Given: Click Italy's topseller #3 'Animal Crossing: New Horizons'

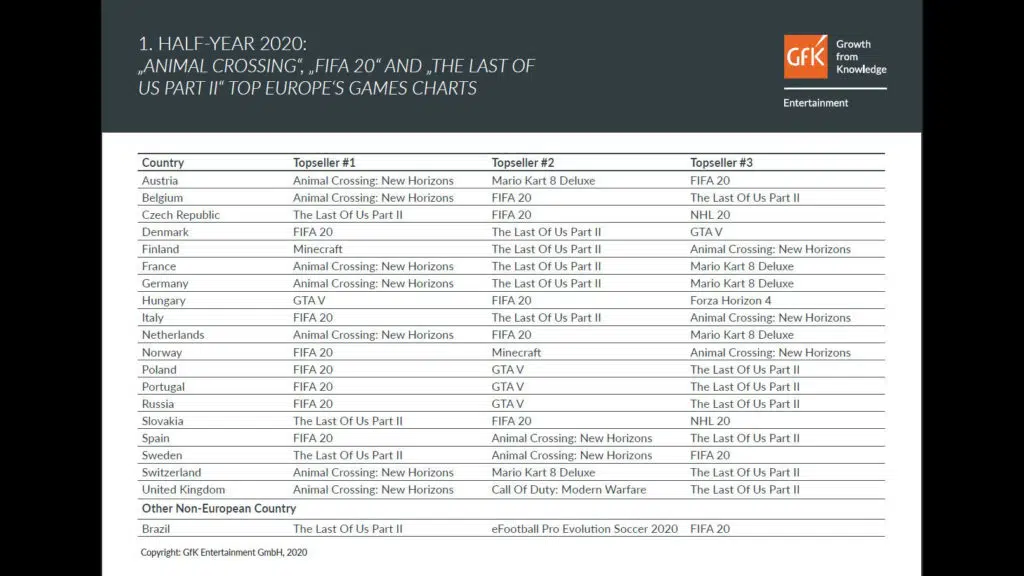Looking at the screenshot, I should point(770,317).
